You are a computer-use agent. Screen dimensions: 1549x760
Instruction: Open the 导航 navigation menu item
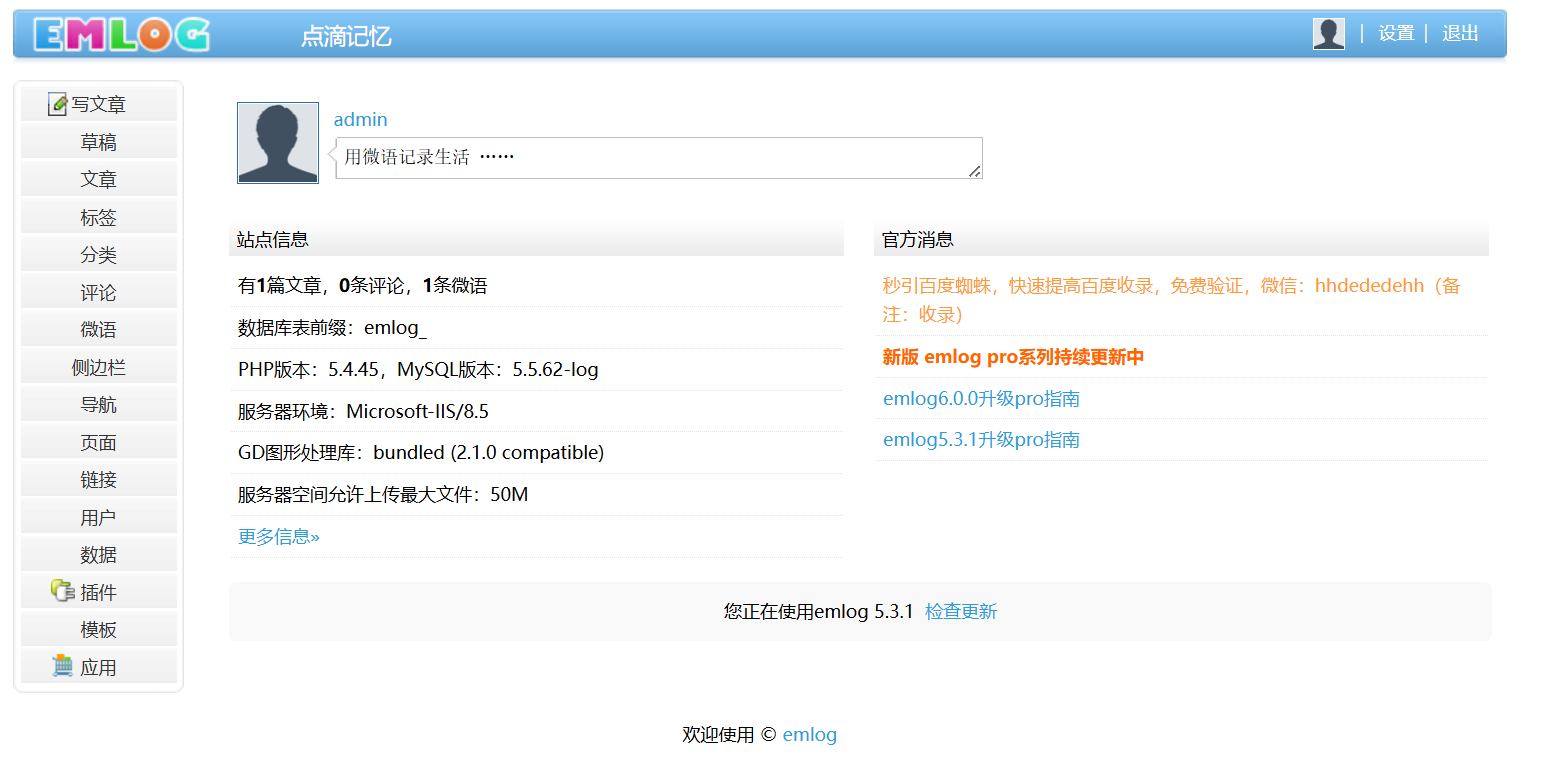[x=99, y=405]
